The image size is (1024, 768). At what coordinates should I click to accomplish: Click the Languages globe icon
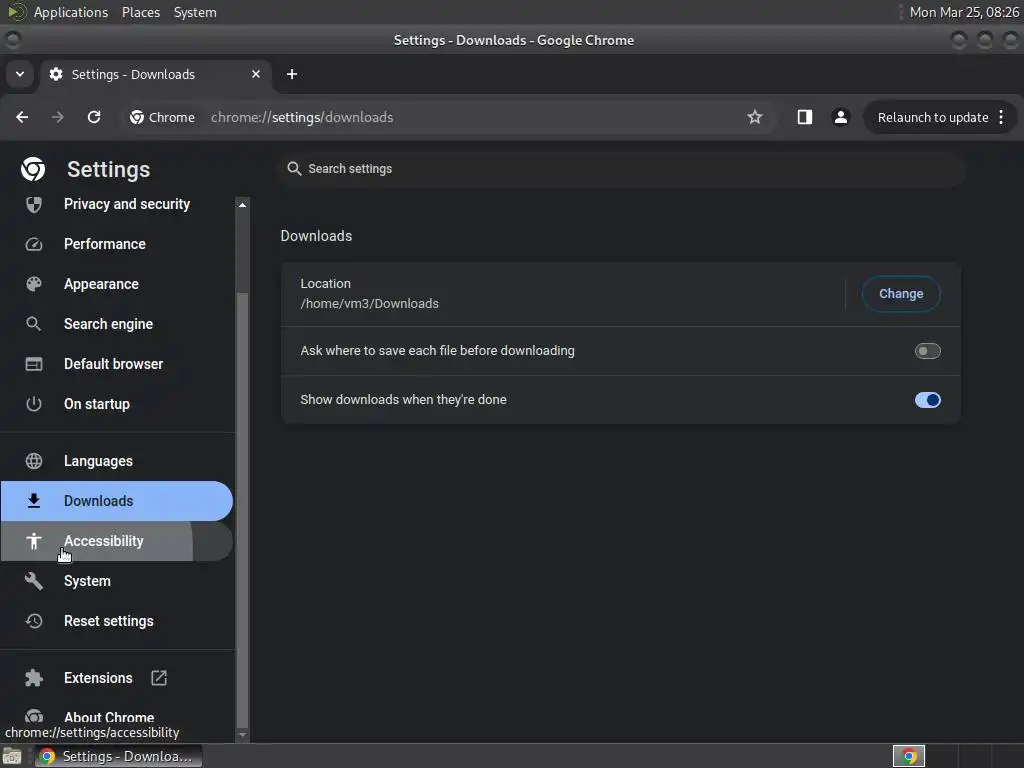(34, 461)
